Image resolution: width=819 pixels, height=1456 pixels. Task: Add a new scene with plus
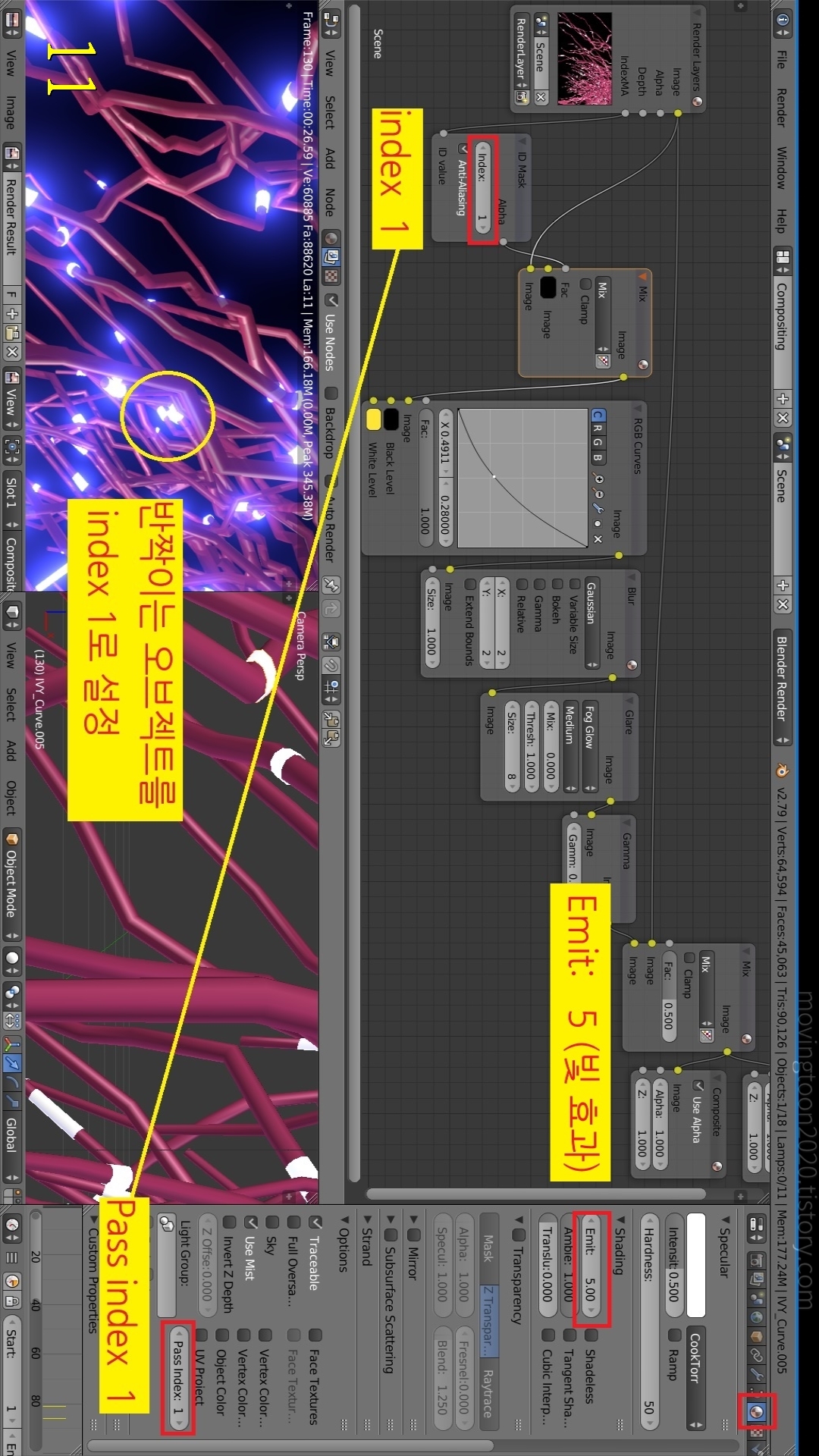point(783,585)
